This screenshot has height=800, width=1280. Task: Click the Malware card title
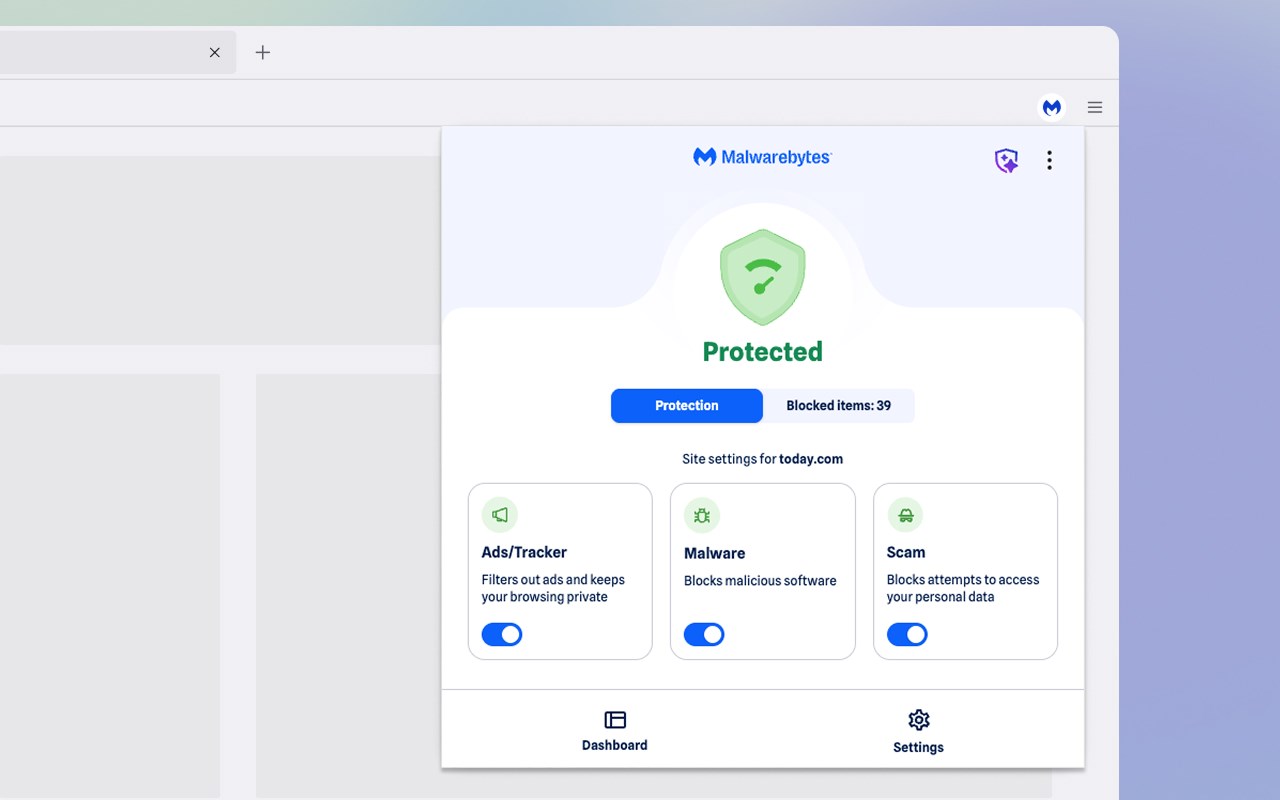pyautogui.click(x=714, y=553)
